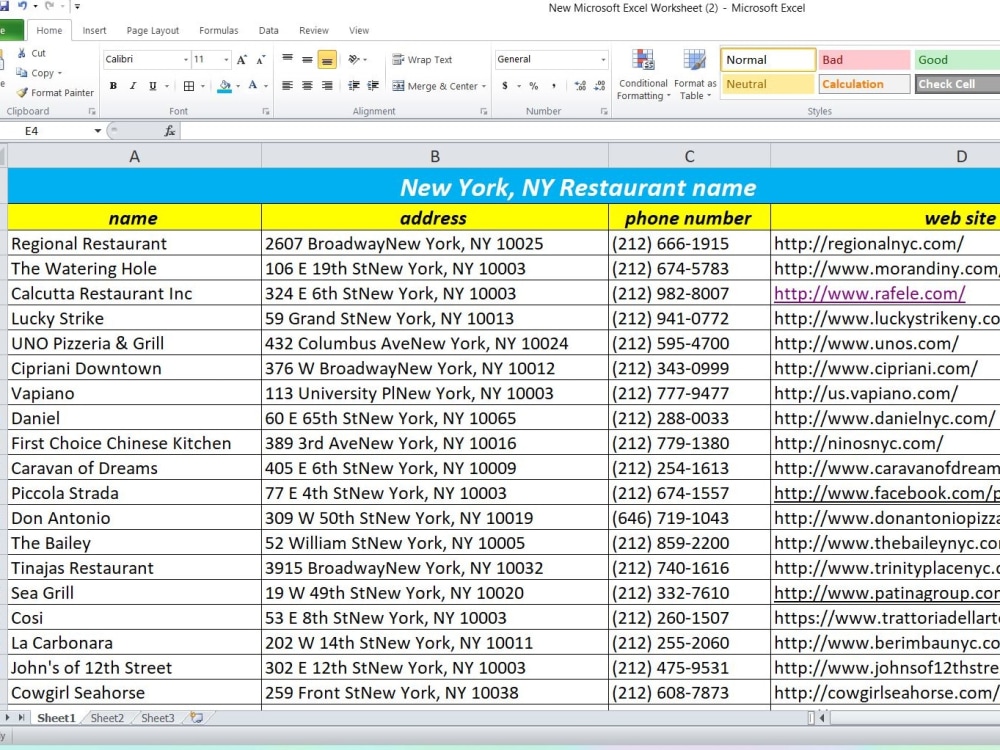The image size is (1000, 750).
Task: Apply the Font Color letter A
Action: 253,85
